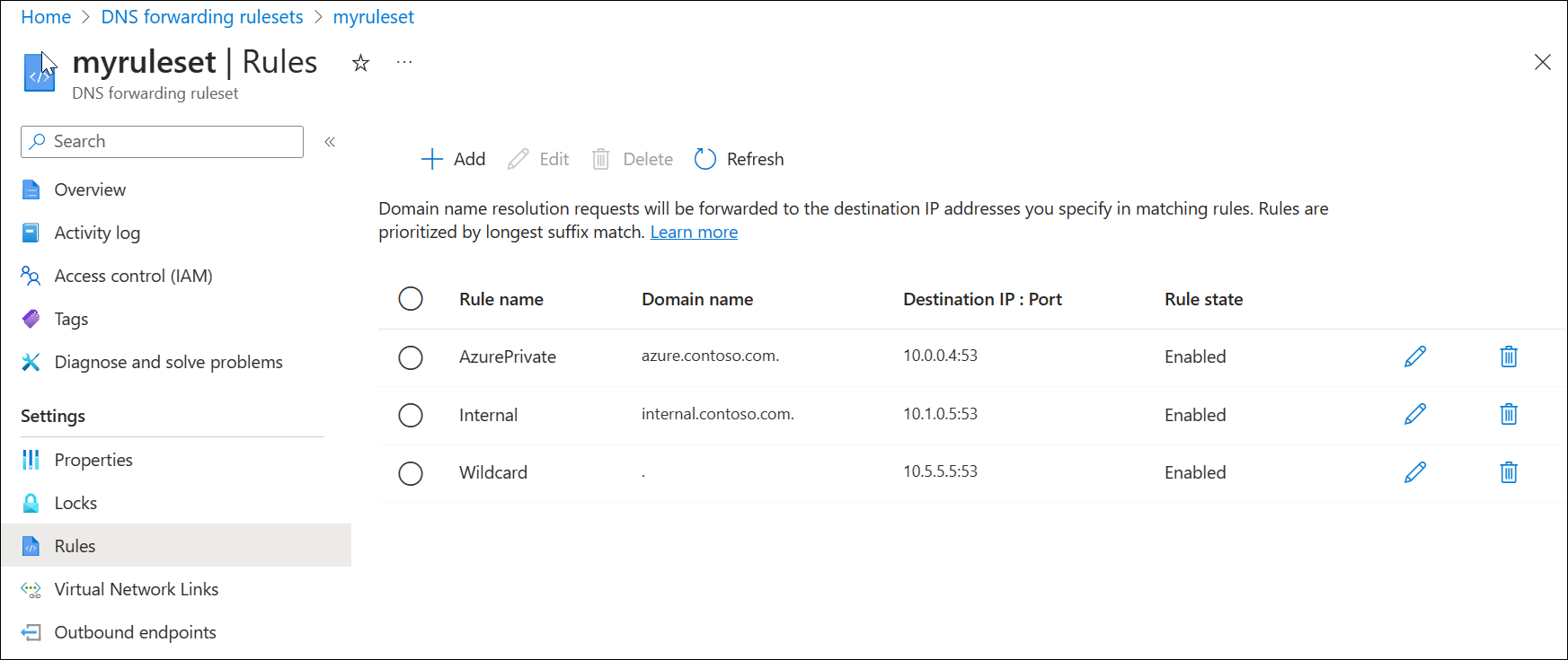This screenshot has width=1568, height=660.
Task: Go to Access control (IAM) page
Action: click(133, 276)
